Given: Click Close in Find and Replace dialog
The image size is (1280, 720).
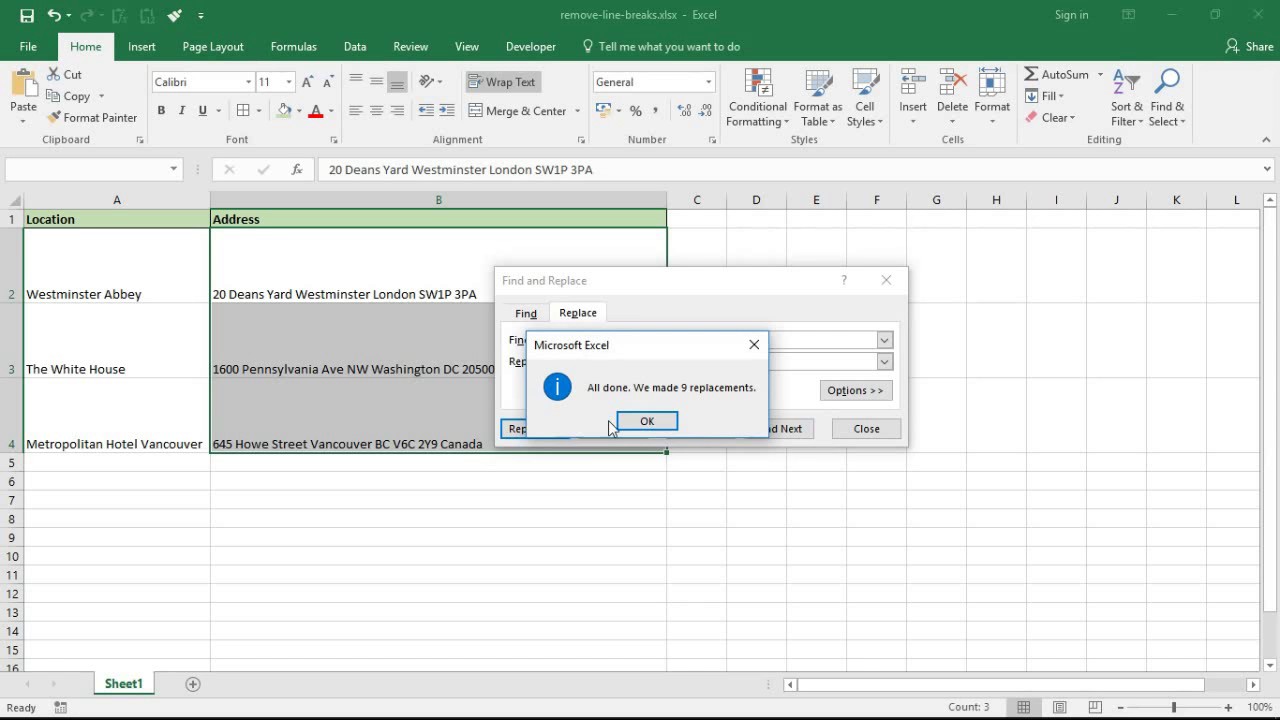Looking at the screenshot, I should tap(866, 429).
